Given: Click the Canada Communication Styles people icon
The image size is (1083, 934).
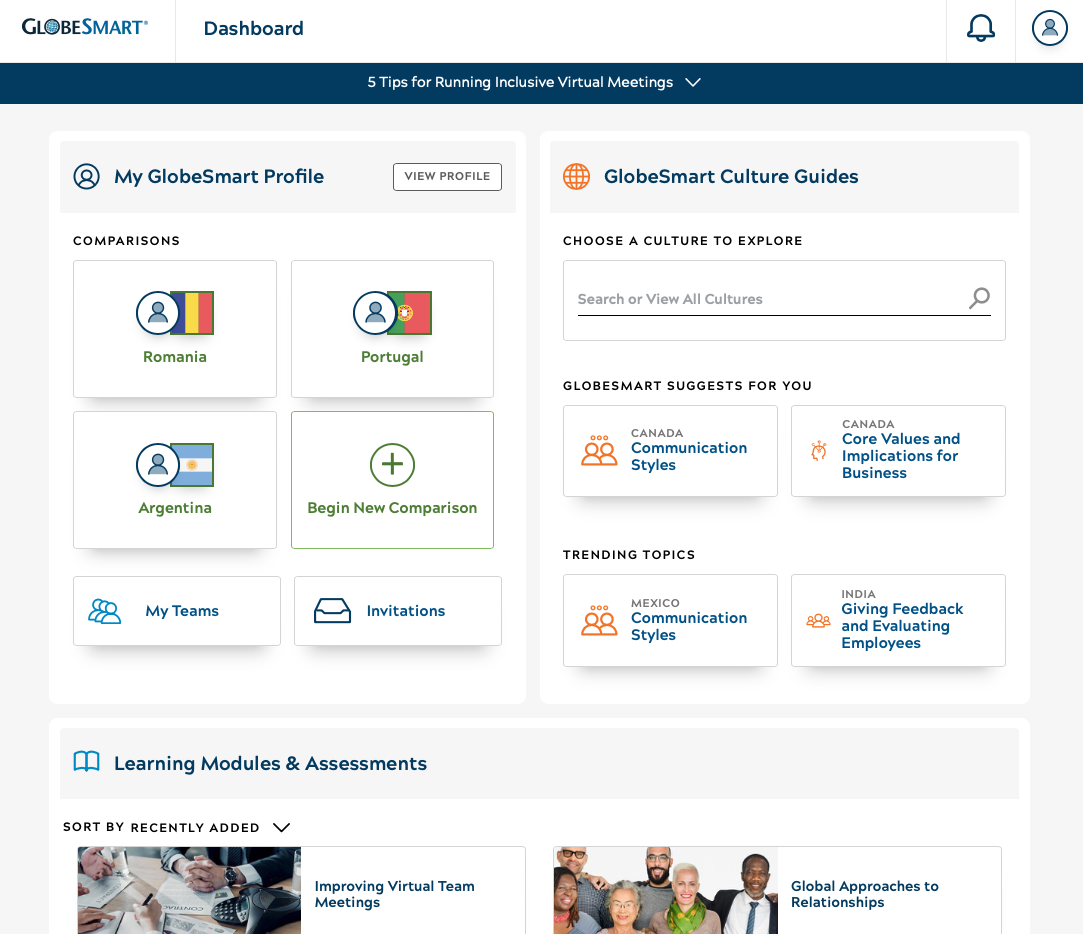Looking at the screenshot, I should pyautogui.click(x=599, y=450).
